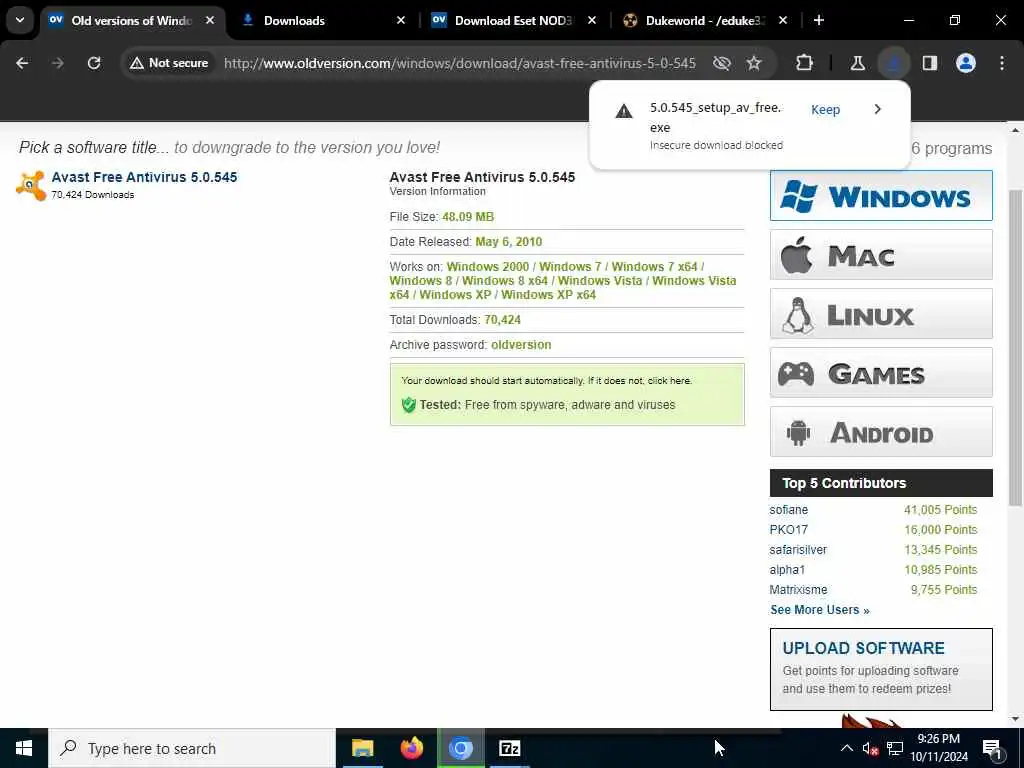Viewport: 1024px width, 768px height.
Task: Click the page vertical scrollbar
Action: [x=1015, y=346]
